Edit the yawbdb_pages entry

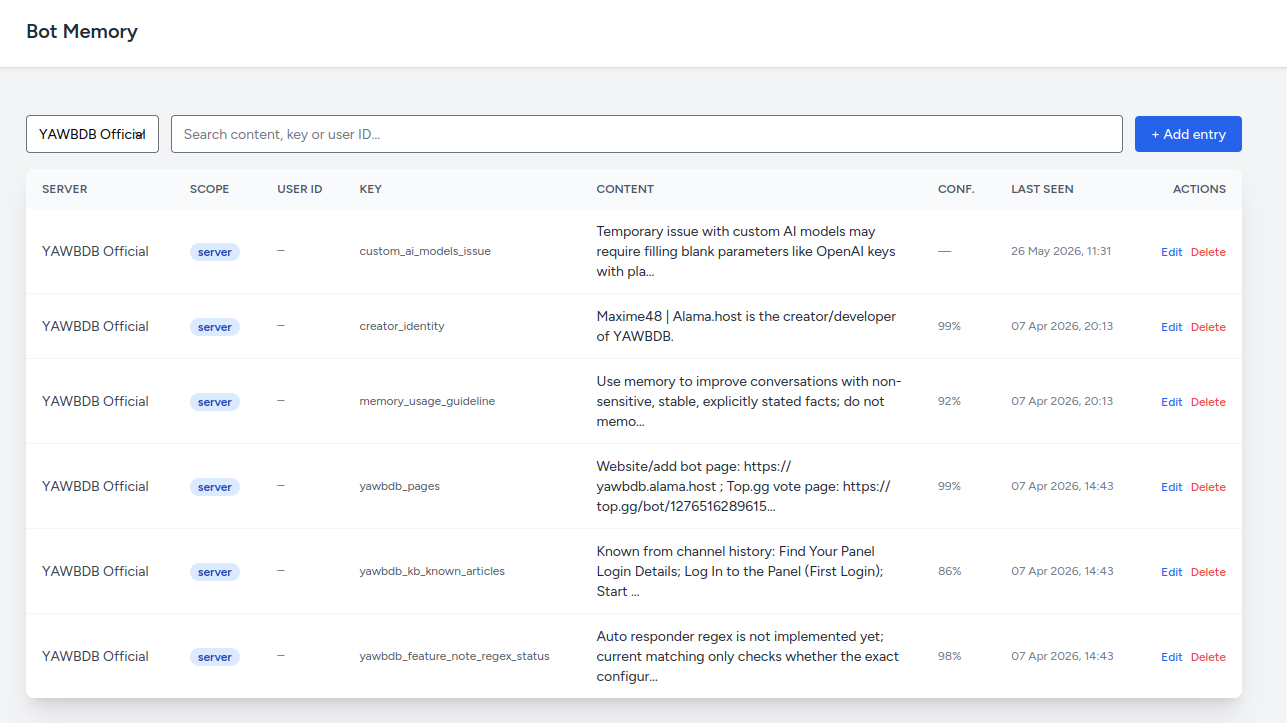(1171, 487)
